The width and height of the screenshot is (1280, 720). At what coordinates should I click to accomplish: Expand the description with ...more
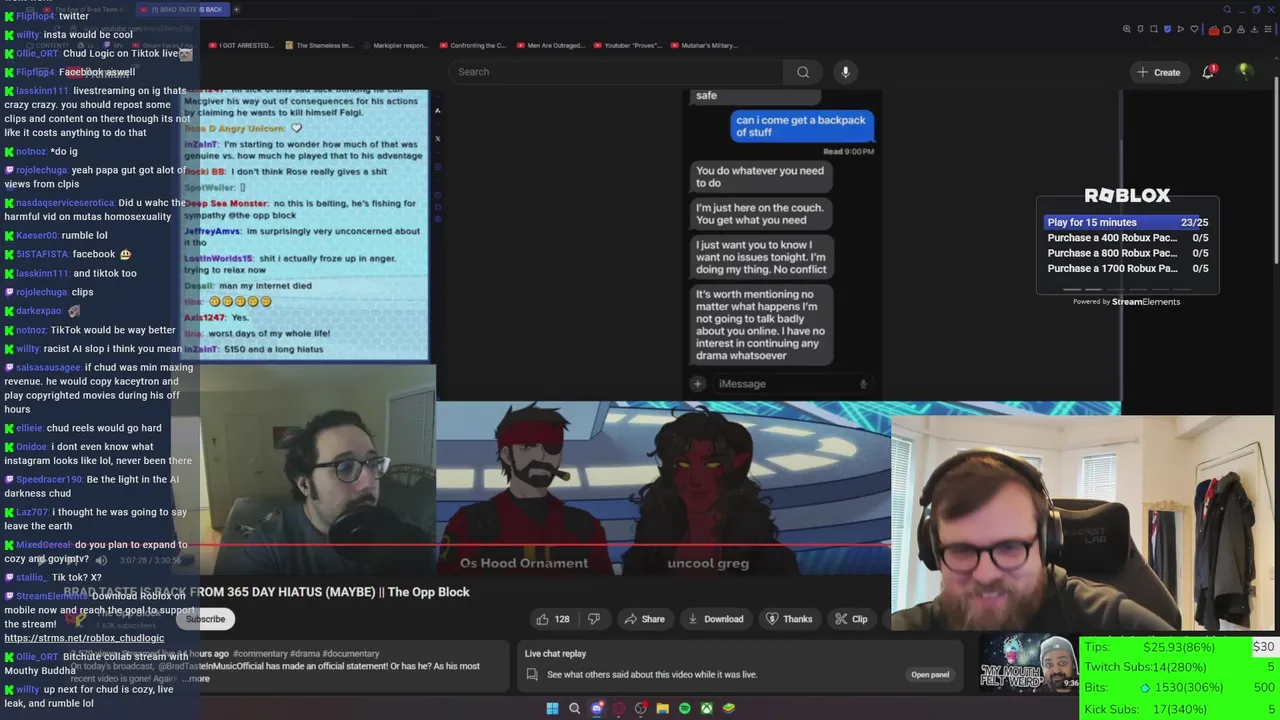click(x=198, y=679)
